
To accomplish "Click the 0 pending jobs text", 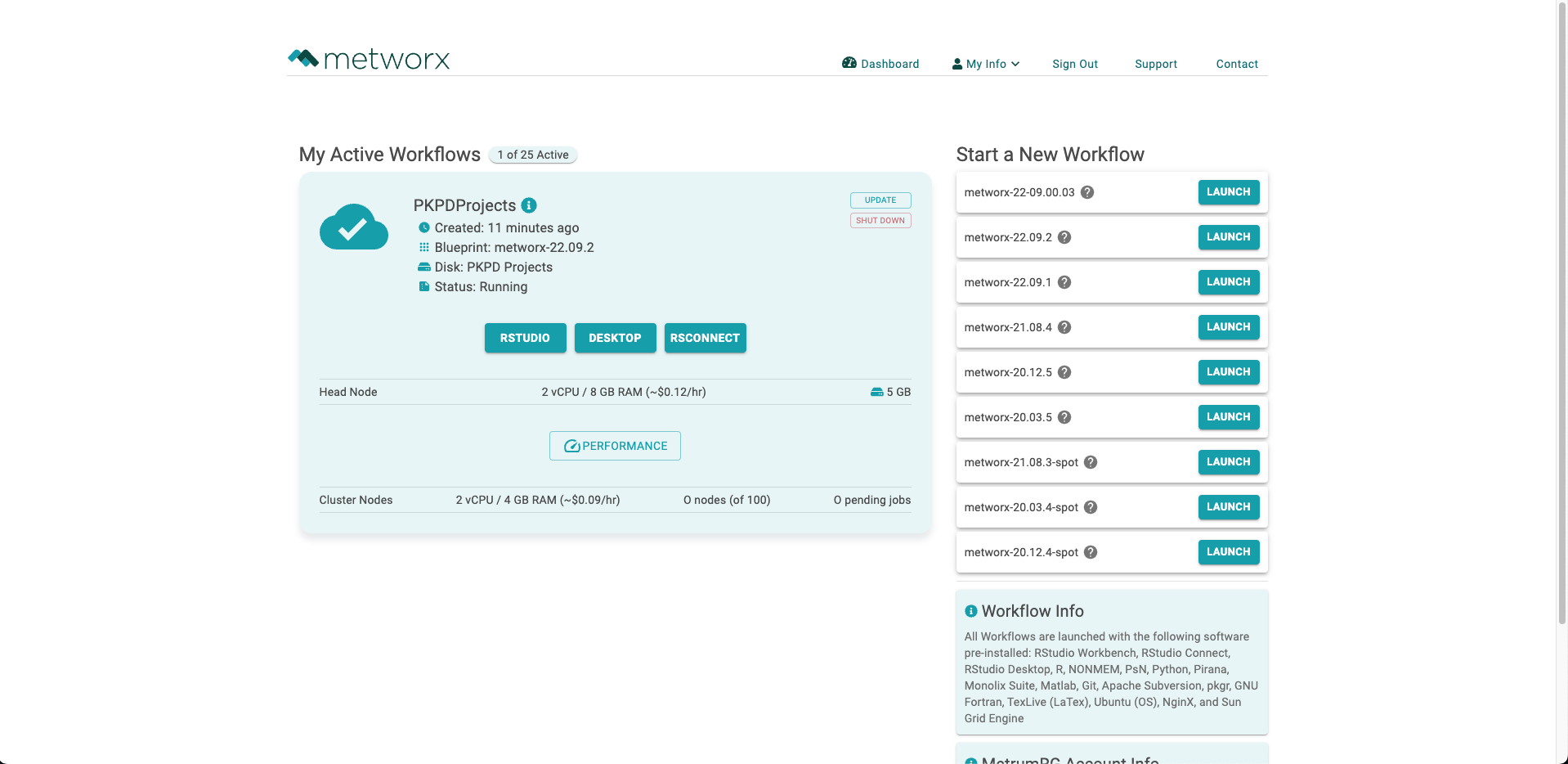I will pyautogui.click(x=872, y=500).
